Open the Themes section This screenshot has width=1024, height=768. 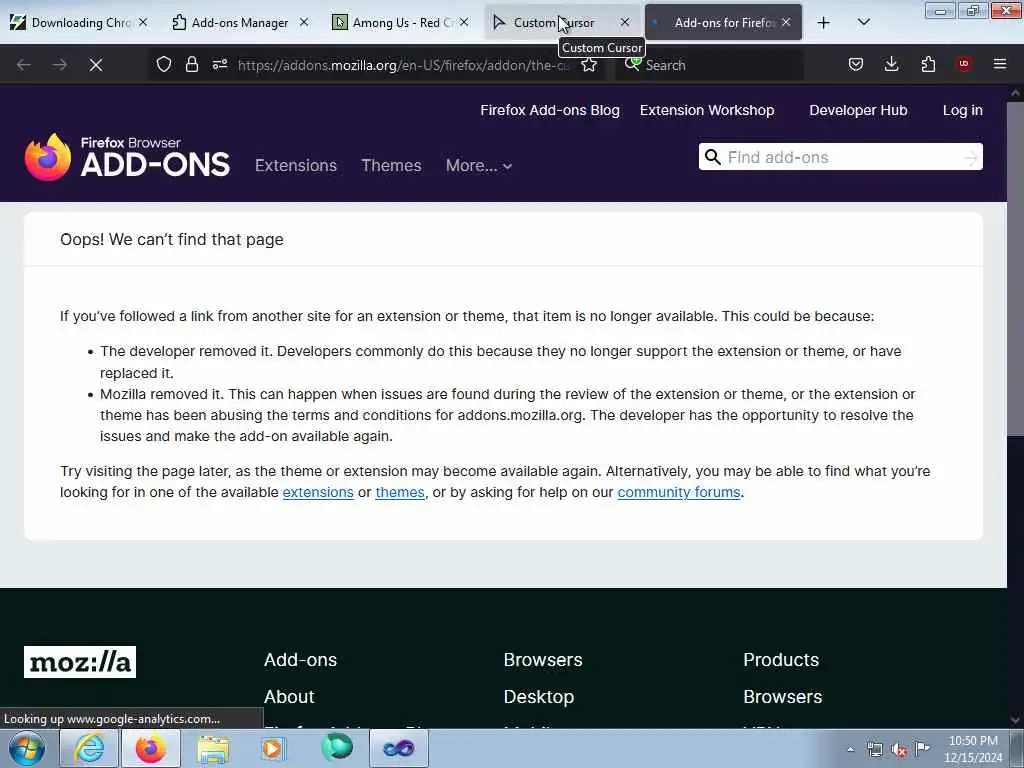[x=391, y=165]
